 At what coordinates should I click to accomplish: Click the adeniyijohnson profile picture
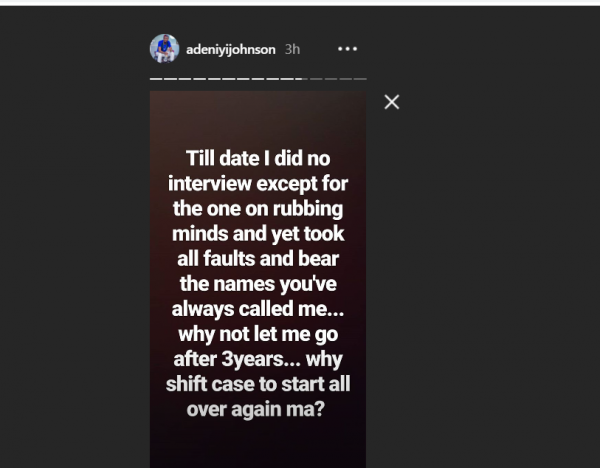[164, 48]
